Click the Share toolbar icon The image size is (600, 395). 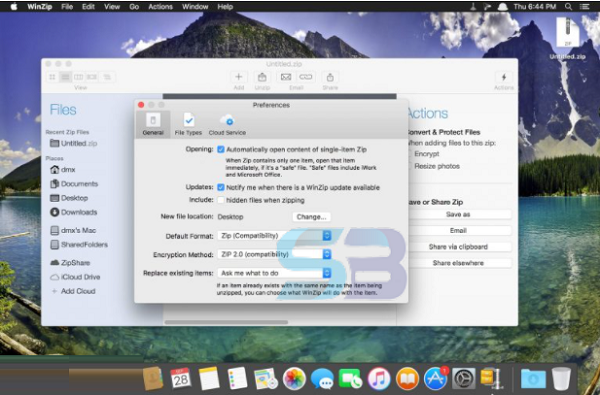tap(330, 77)
